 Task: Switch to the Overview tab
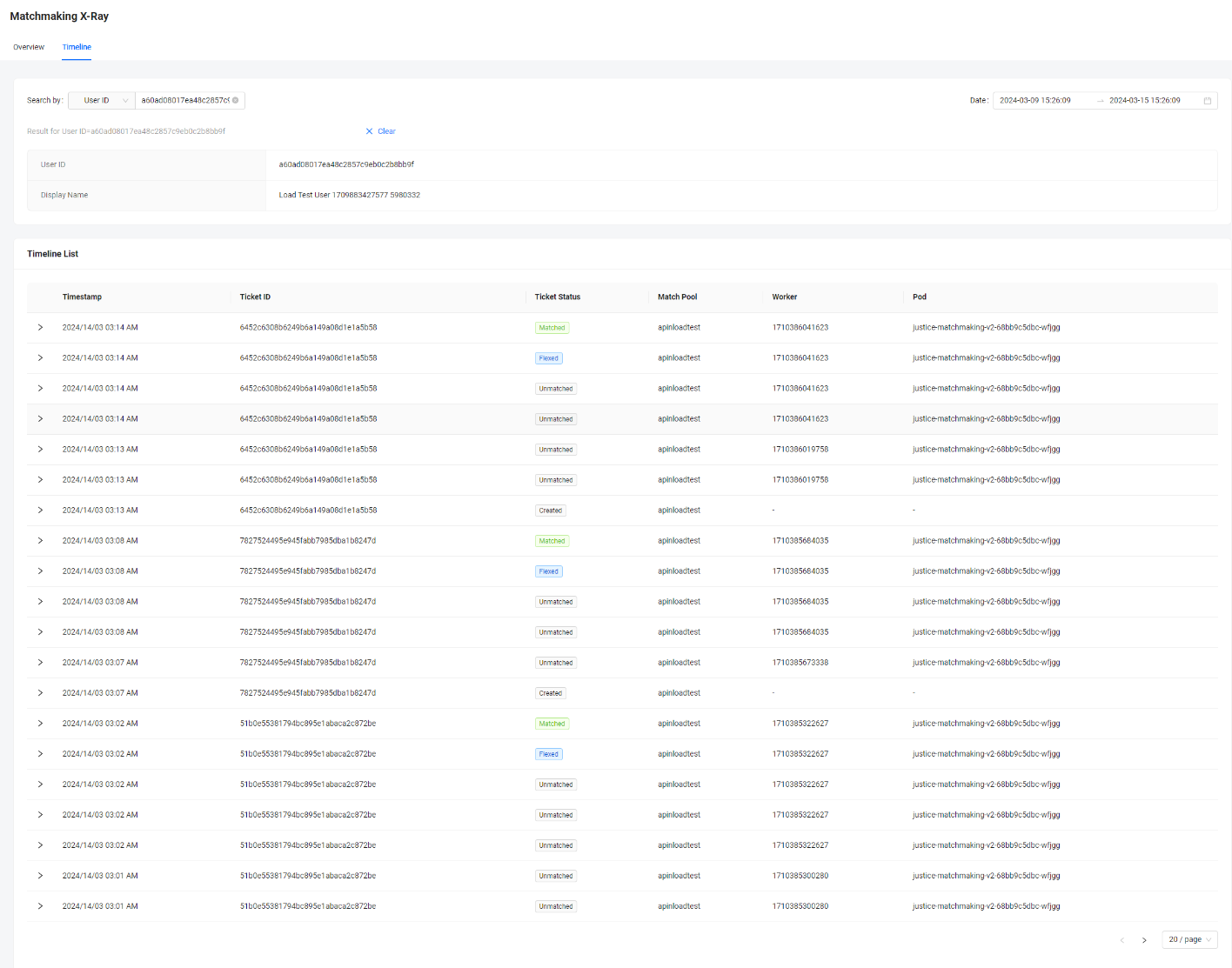(29, 47)
